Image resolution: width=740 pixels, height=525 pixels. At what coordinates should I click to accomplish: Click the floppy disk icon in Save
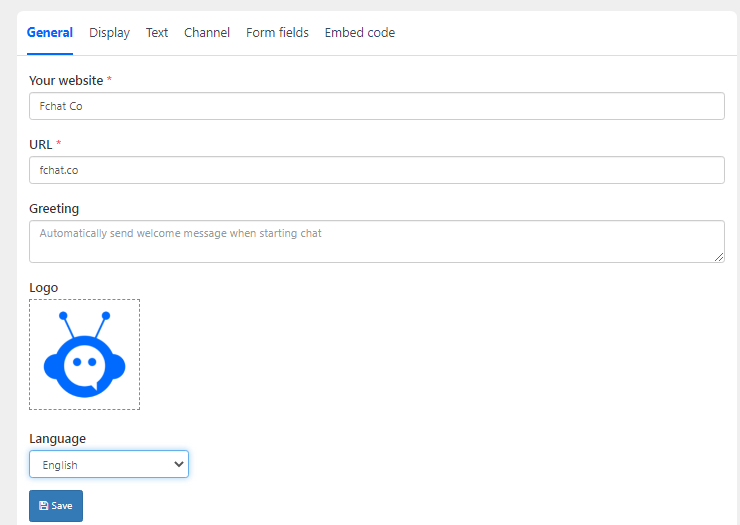coord(44,506)
